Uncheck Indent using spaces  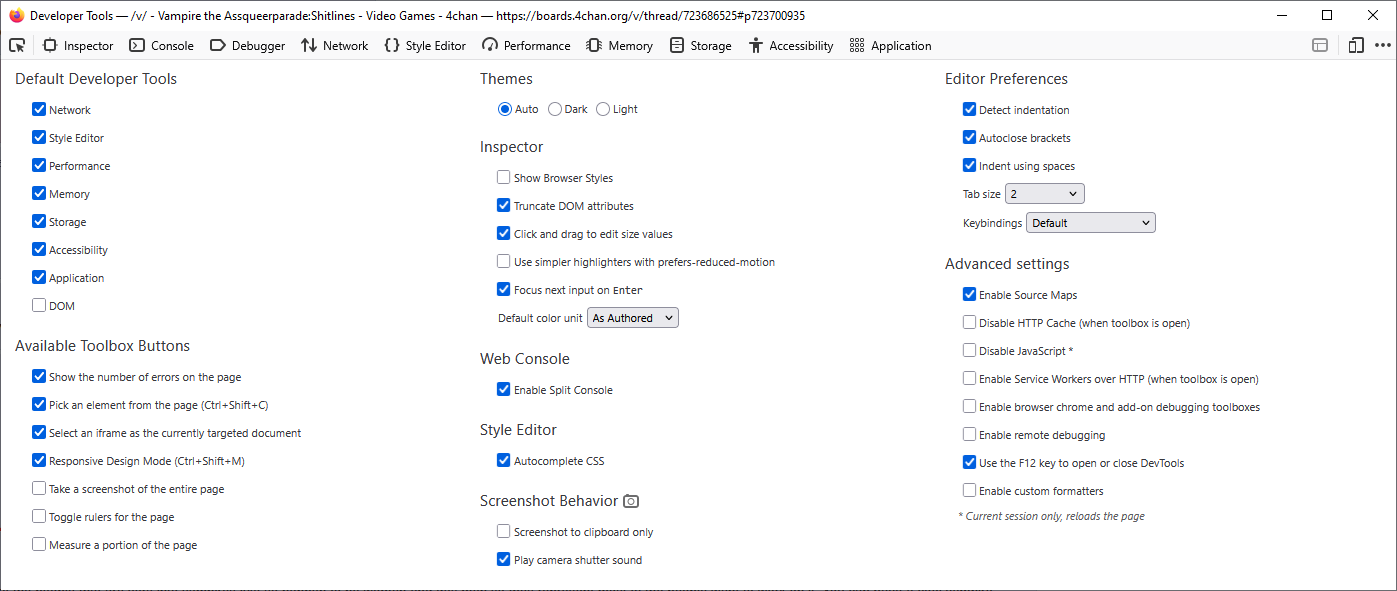click(x=969, y=166)
